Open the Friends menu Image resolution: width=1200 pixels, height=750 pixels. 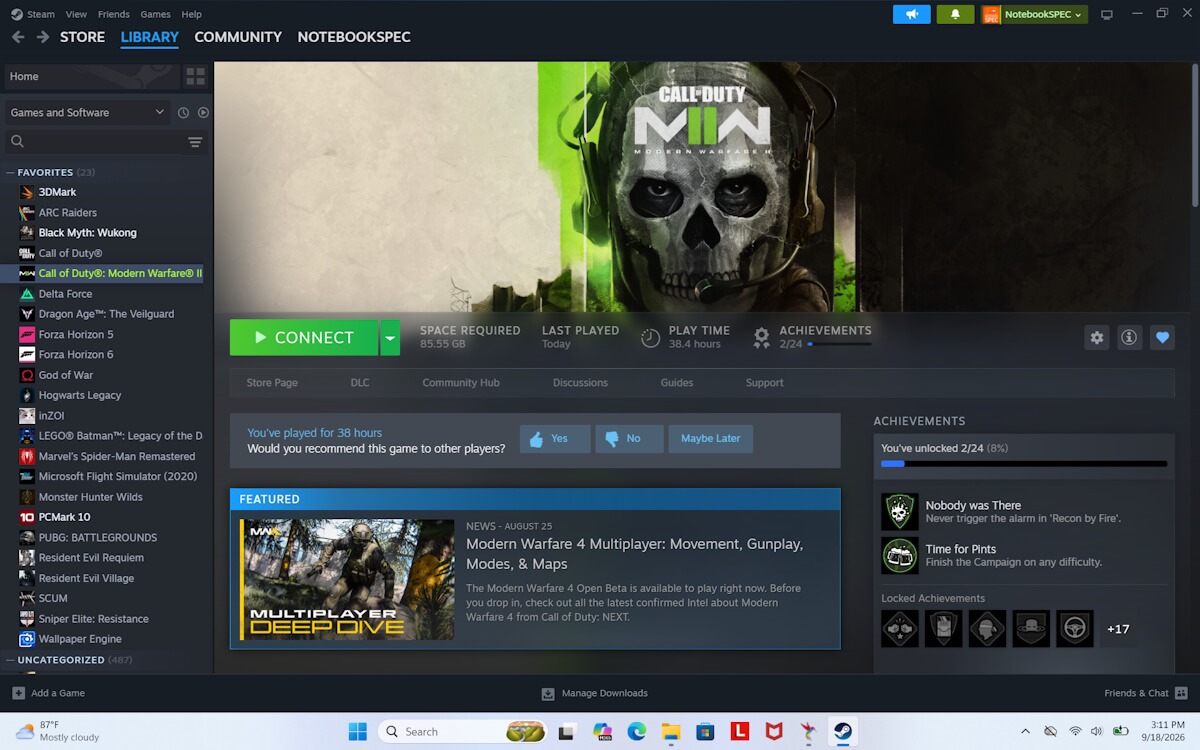tap(114, 14)
